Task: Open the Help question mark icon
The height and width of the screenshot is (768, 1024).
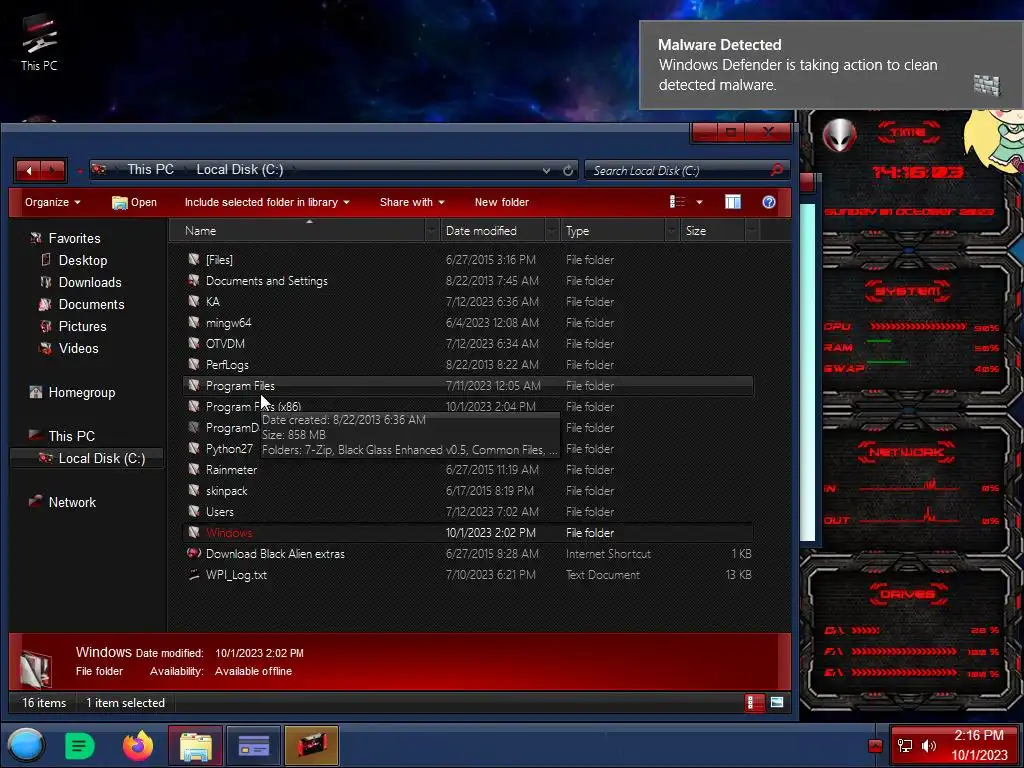Action: (769, 202)
